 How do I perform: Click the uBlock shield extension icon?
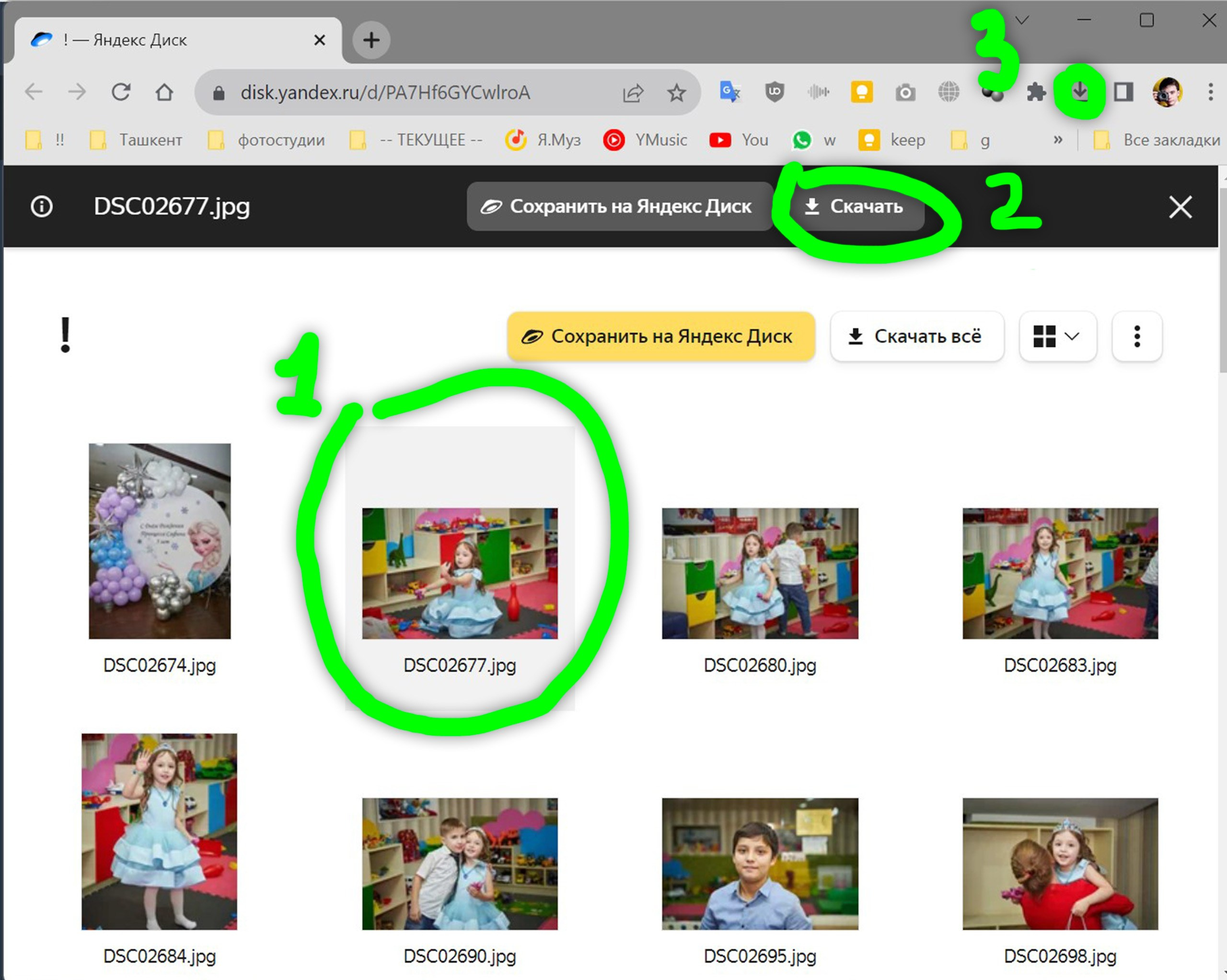[774, 92]
